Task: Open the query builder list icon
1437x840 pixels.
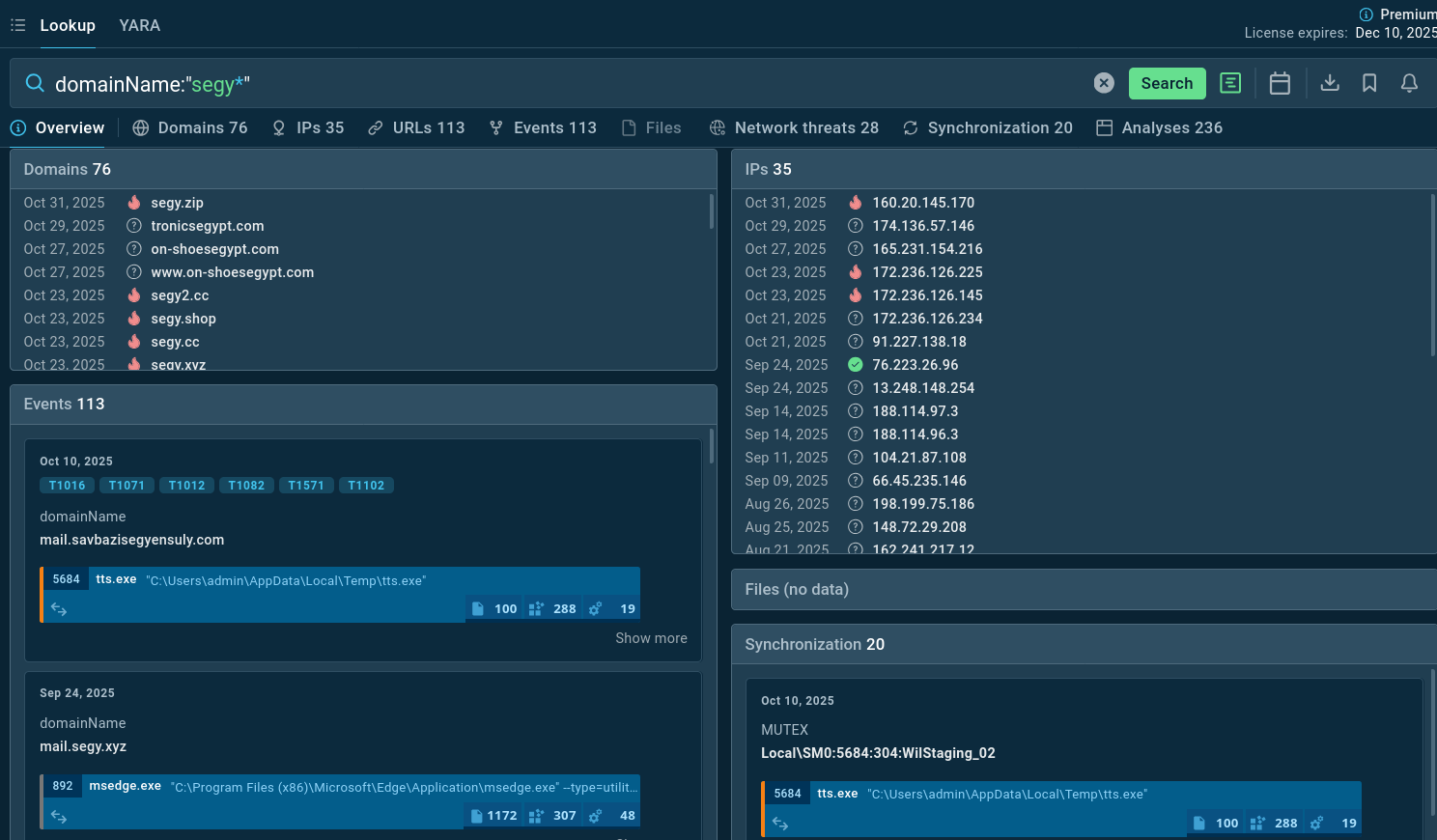Action: (1230, 83)
